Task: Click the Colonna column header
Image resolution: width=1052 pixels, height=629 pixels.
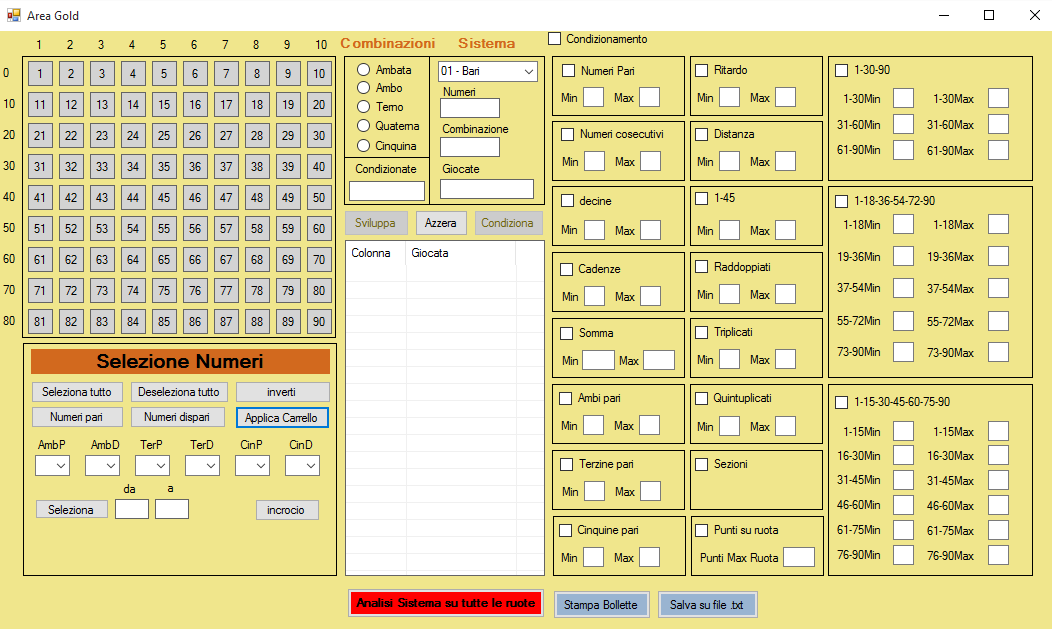Action: (374, 254)
